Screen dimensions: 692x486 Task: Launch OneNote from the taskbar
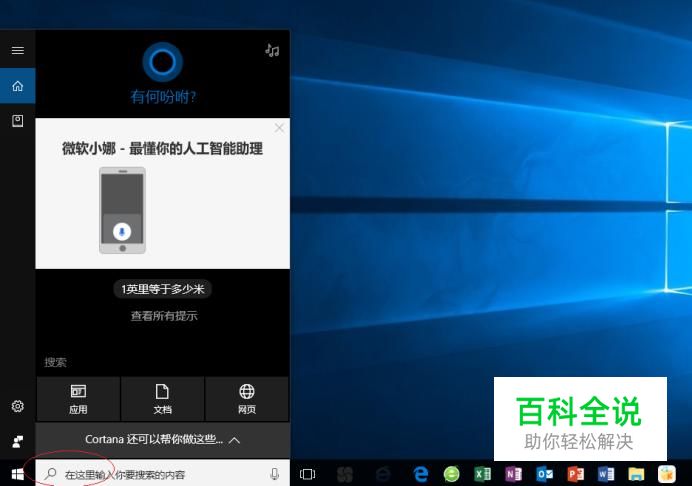[x=513, y=475]
